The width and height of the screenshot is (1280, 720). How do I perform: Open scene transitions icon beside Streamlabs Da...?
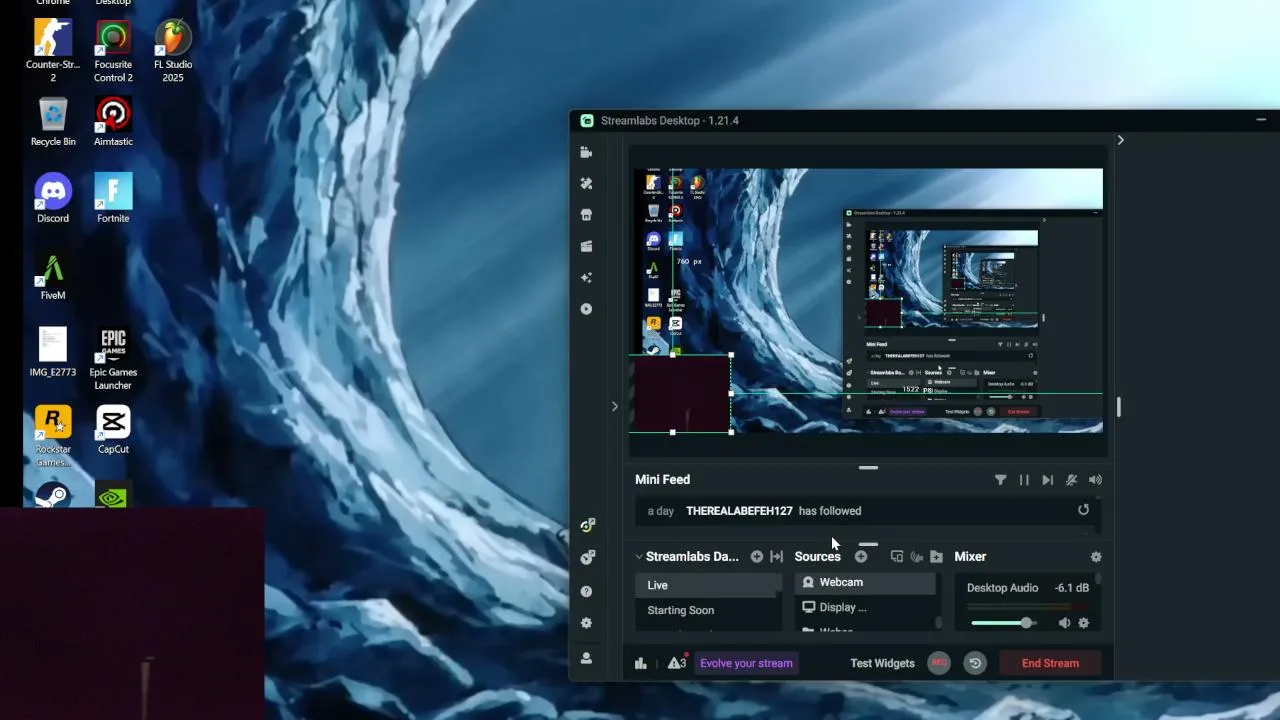(x=776, y=557)
